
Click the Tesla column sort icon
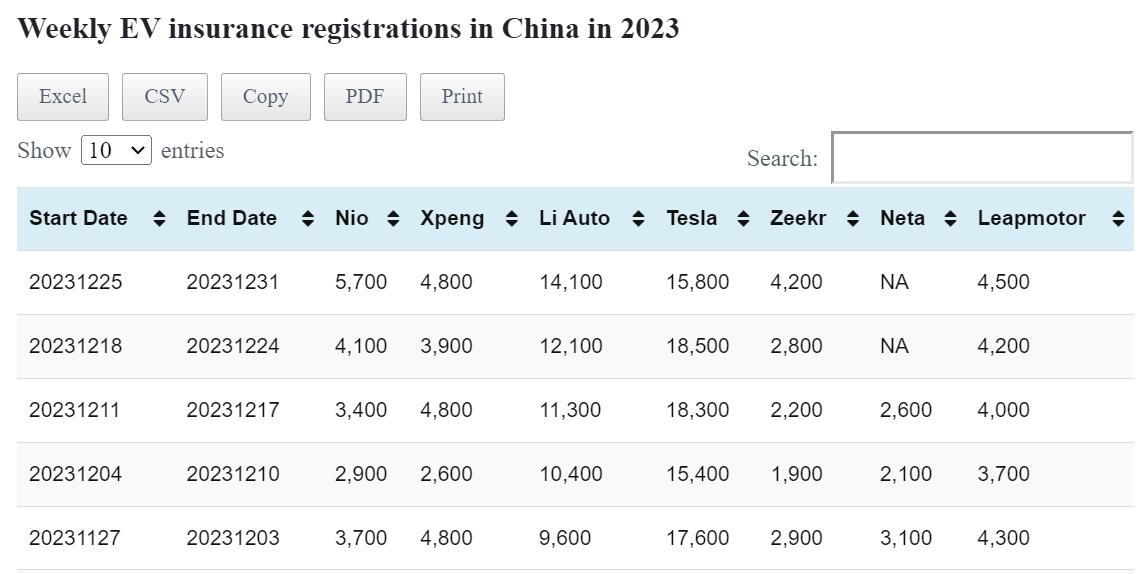point(743,218)
